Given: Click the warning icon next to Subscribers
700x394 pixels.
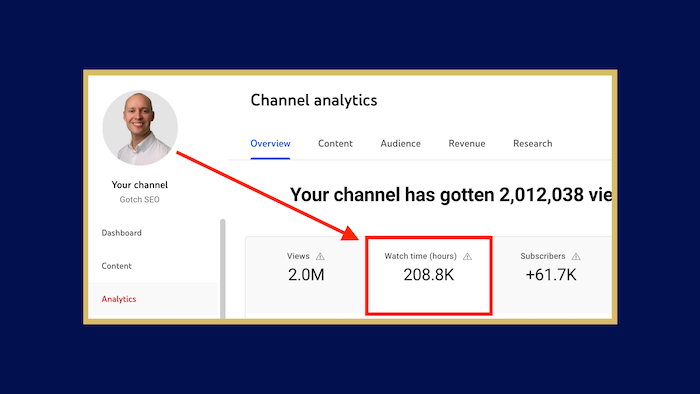Looking at the screenshot, I should tap(576, 256).
